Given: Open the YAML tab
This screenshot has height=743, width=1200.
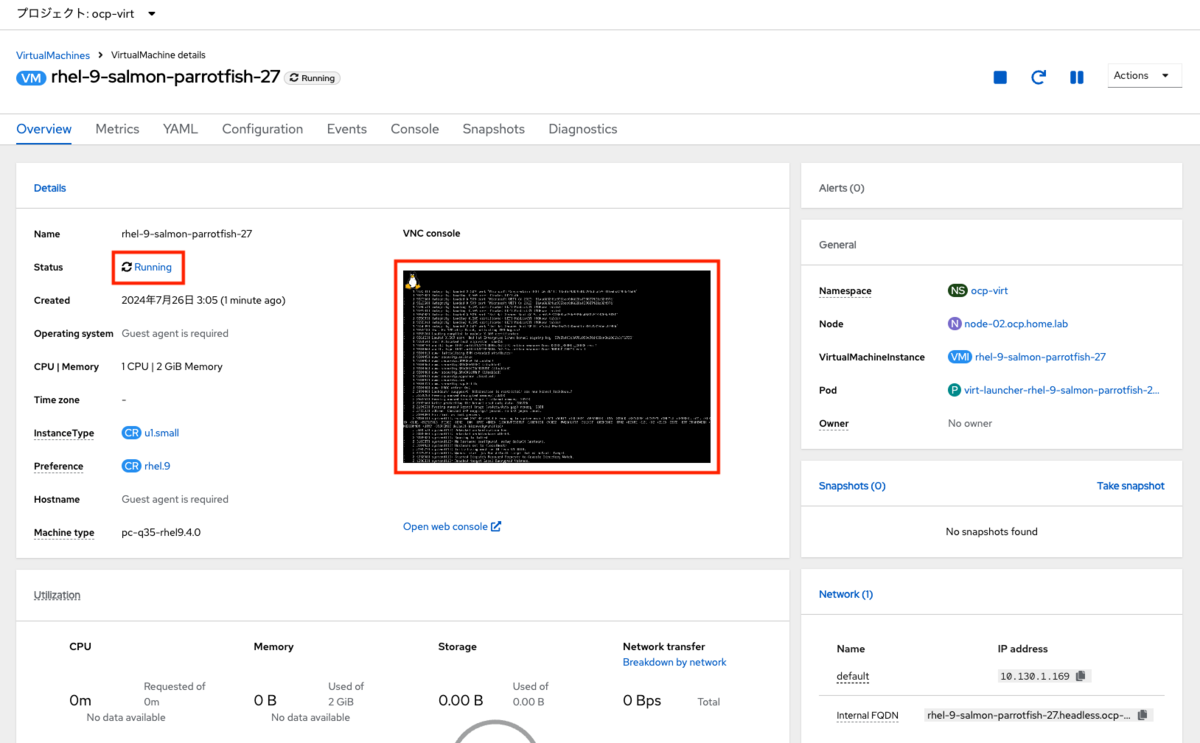Looking at the screenshot, I should [x=181, y=129].
